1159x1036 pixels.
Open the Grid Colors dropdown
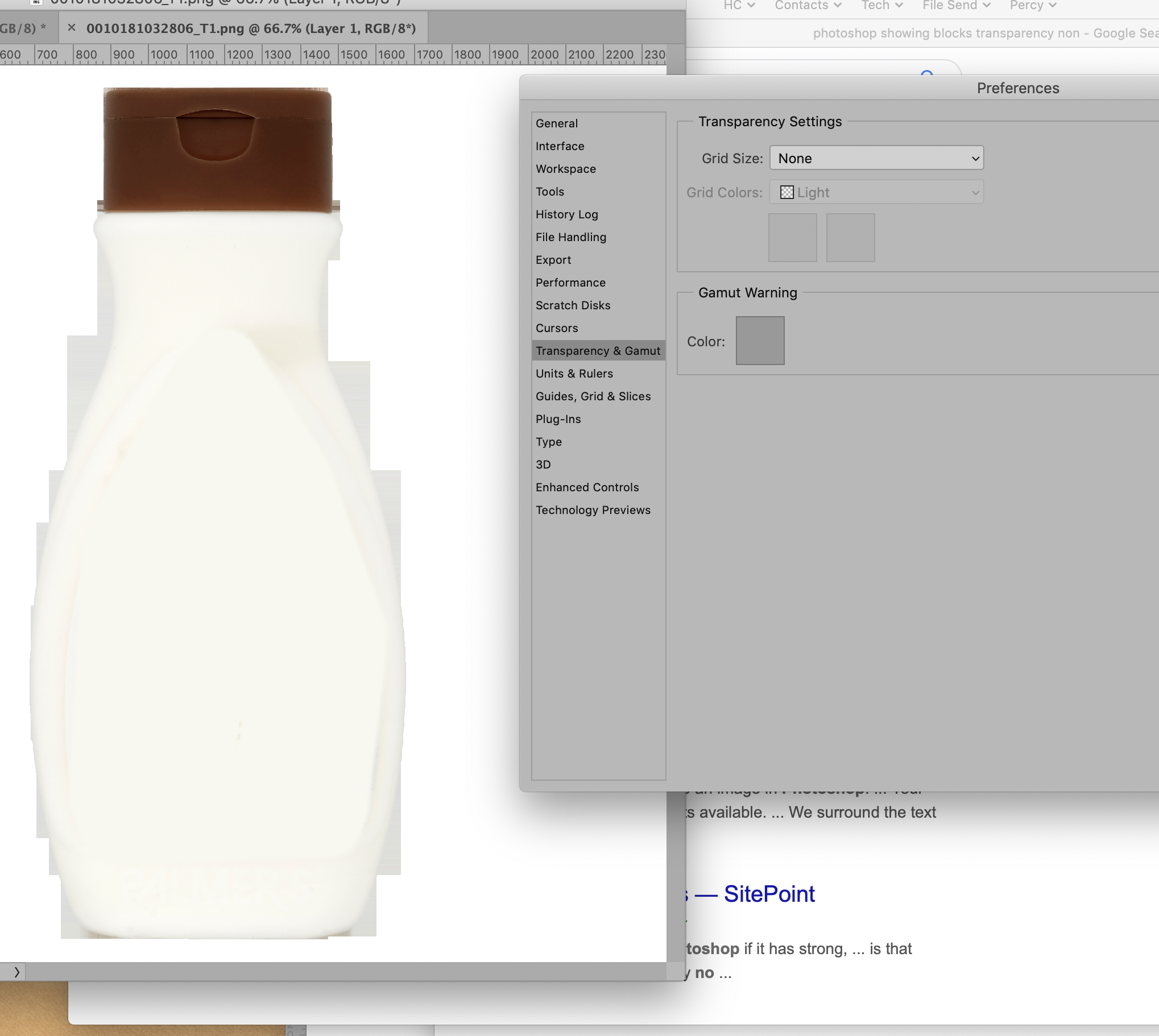[877, 192]
